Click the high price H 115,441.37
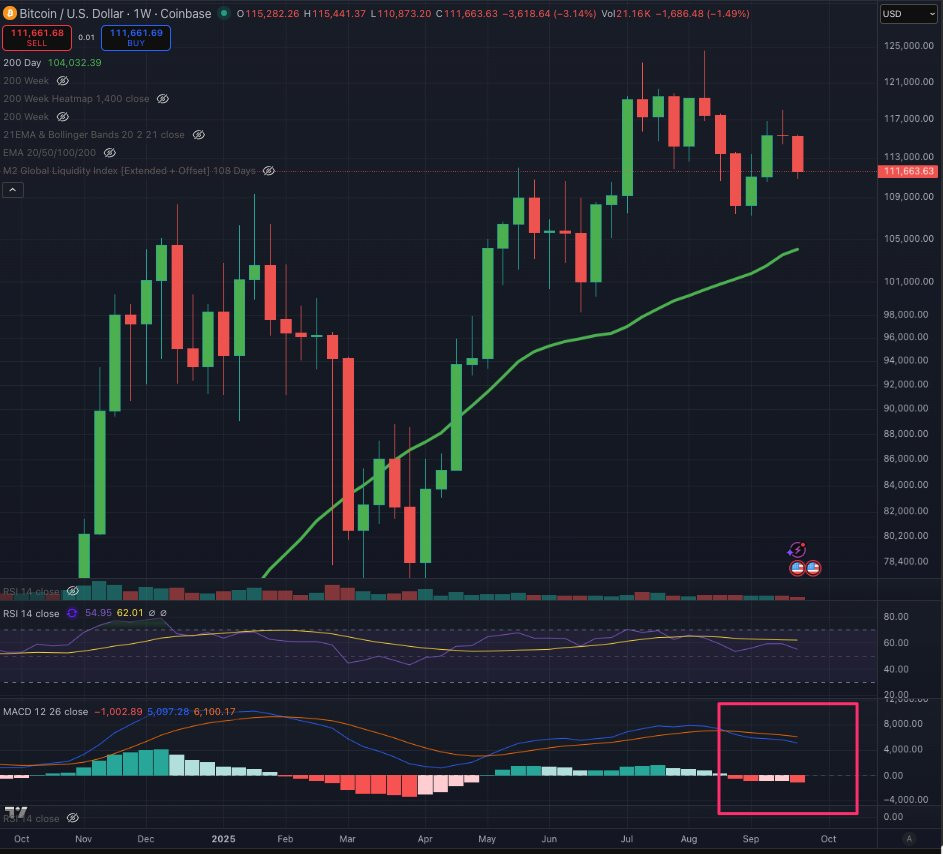Screen dimensions: 943x854 334,13
